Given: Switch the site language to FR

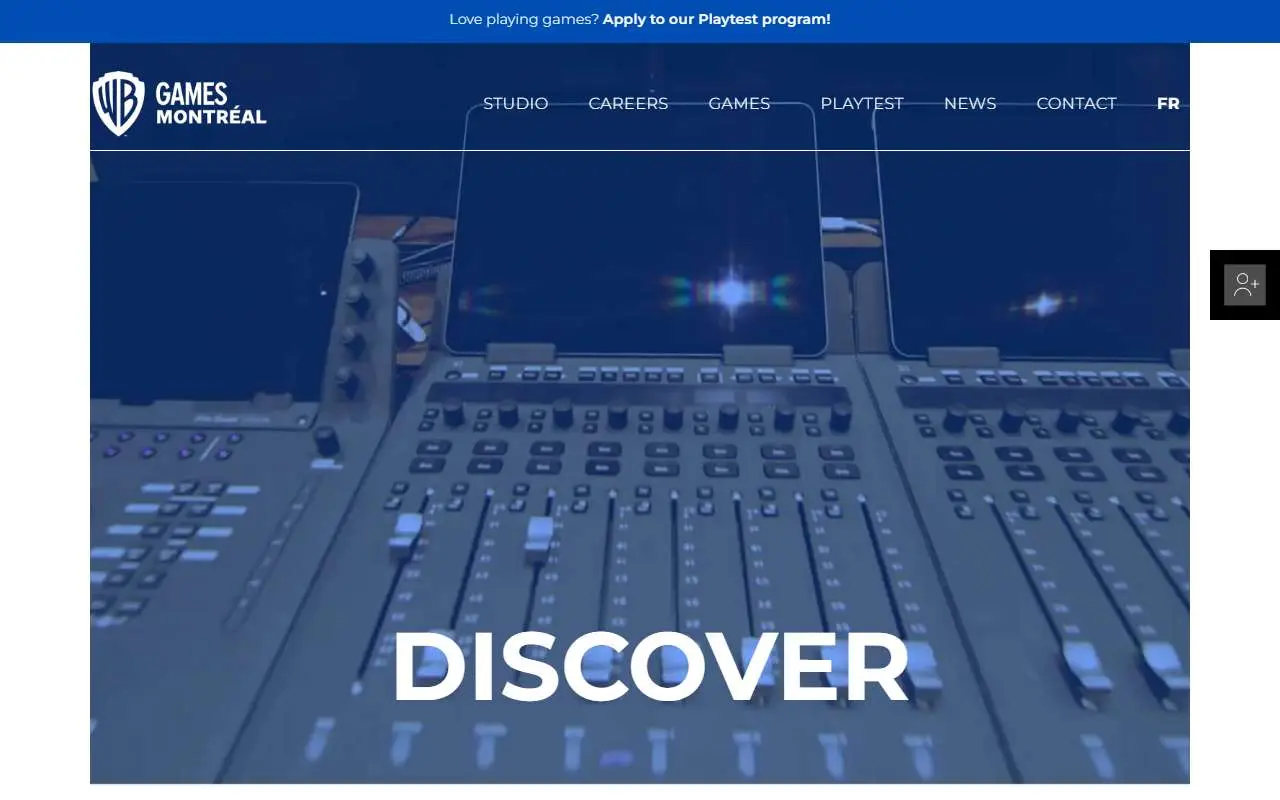Looking at the screenshot, I should 1168,103.
